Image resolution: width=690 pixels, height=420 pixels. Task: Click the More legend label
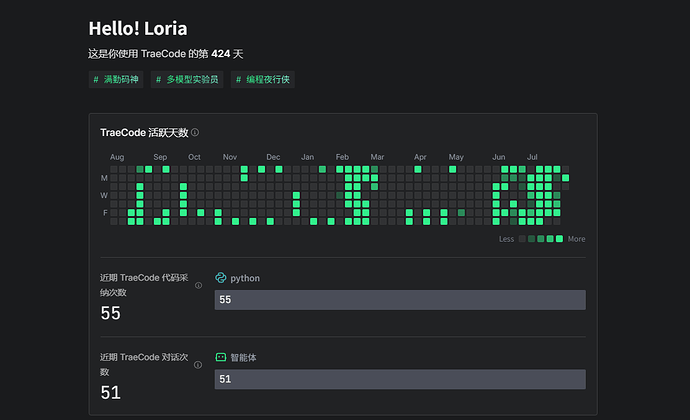[x=576, y=239]
